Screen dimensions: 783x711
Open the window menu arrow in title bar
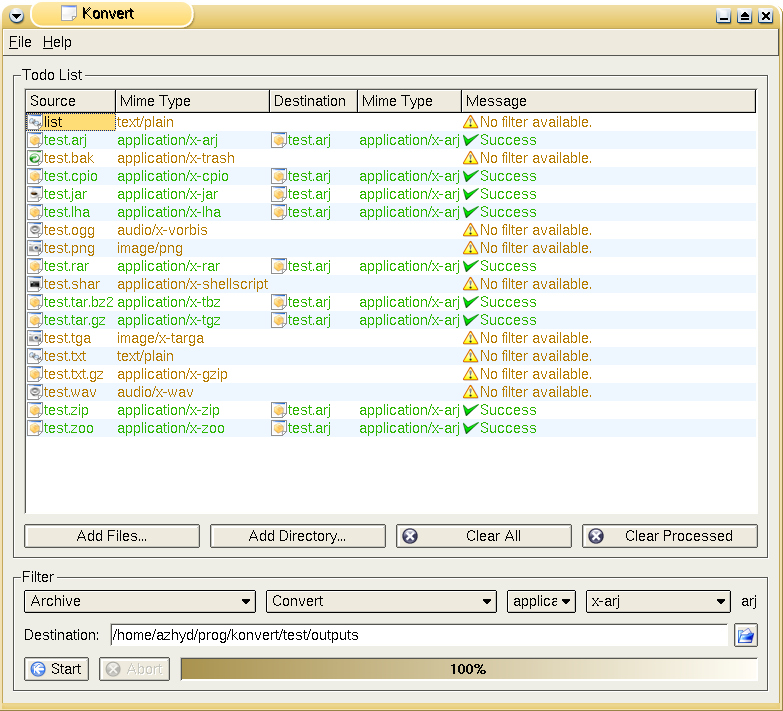[x=16, y=16]
